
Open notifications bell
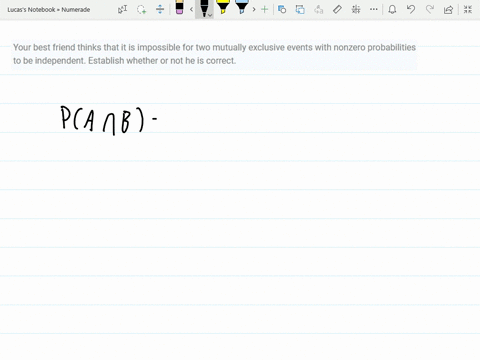(392, 9)
